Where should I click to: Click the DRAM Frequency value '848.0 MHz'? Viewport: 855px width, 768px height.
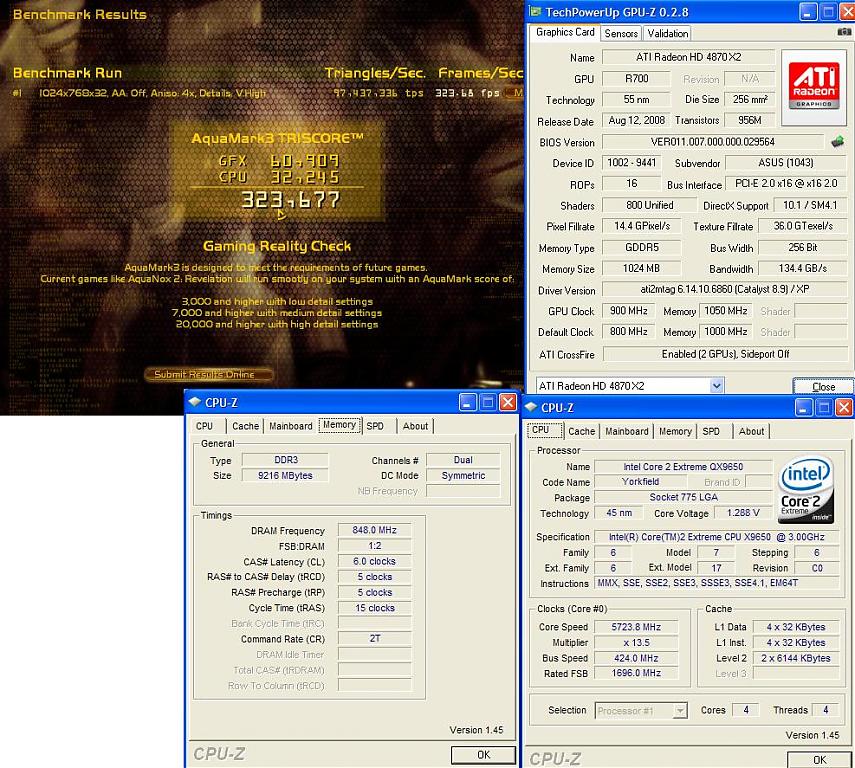click(374, 530)
